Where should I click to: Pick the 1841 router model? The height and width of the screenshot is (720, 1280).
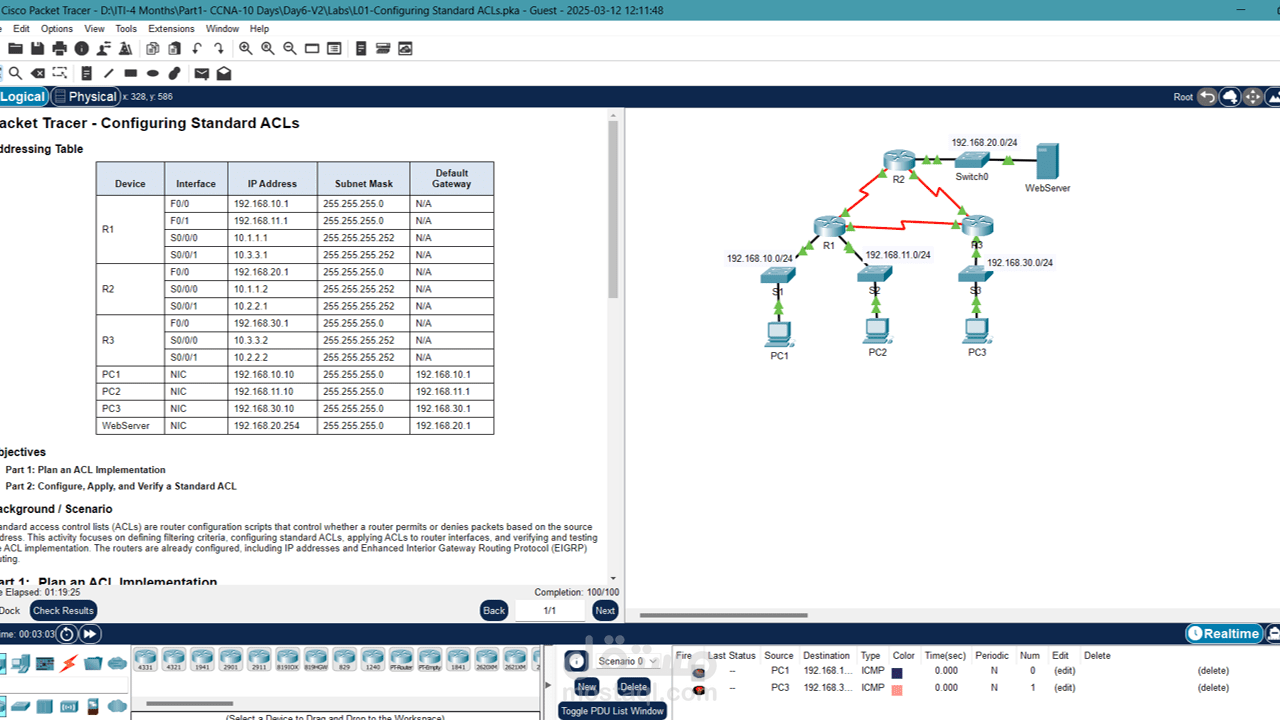(458, 660)
